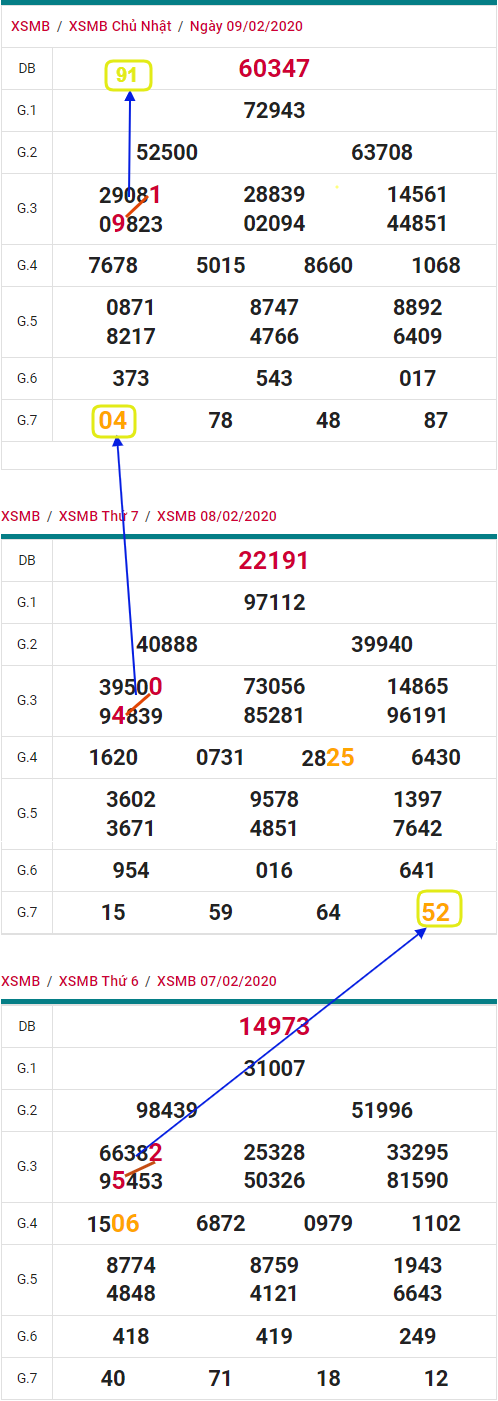Viewport: 498px width, 1401px height.
Task: Click the XSMB 07/02/2020 date link
Action: coord(217,981)
